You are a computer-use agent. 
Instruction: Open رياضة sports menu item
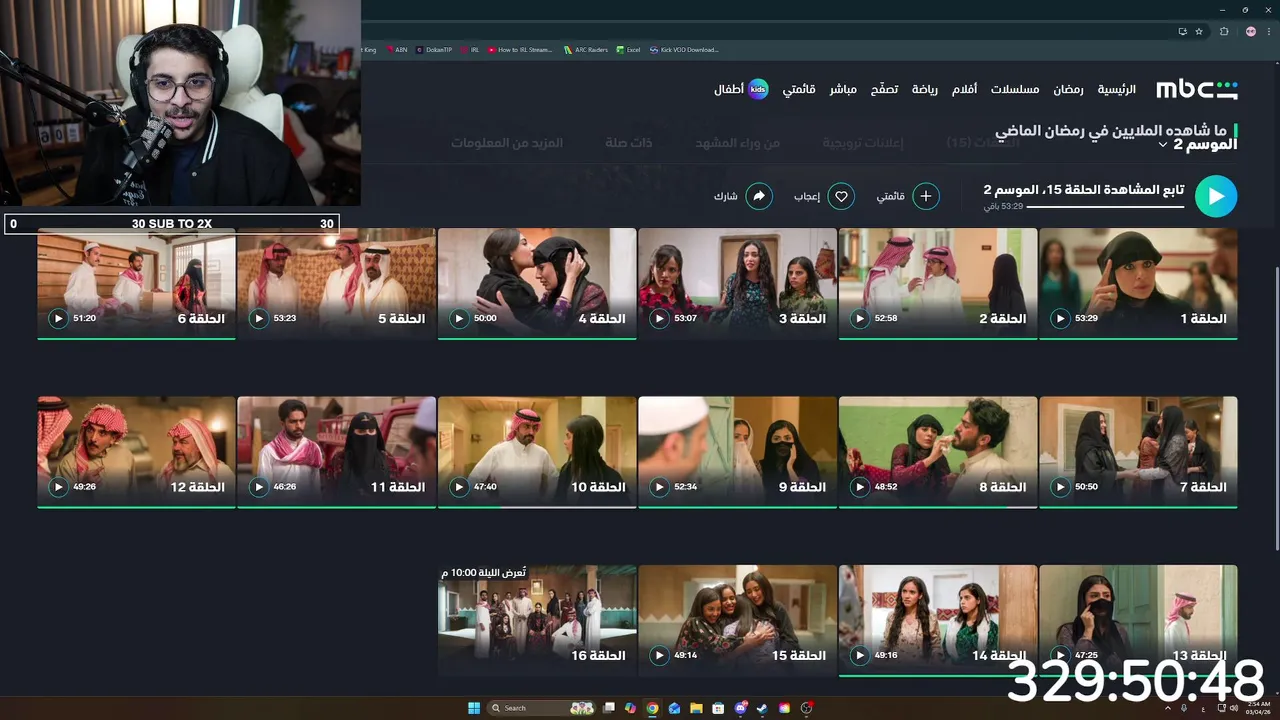tap(925, 89)
